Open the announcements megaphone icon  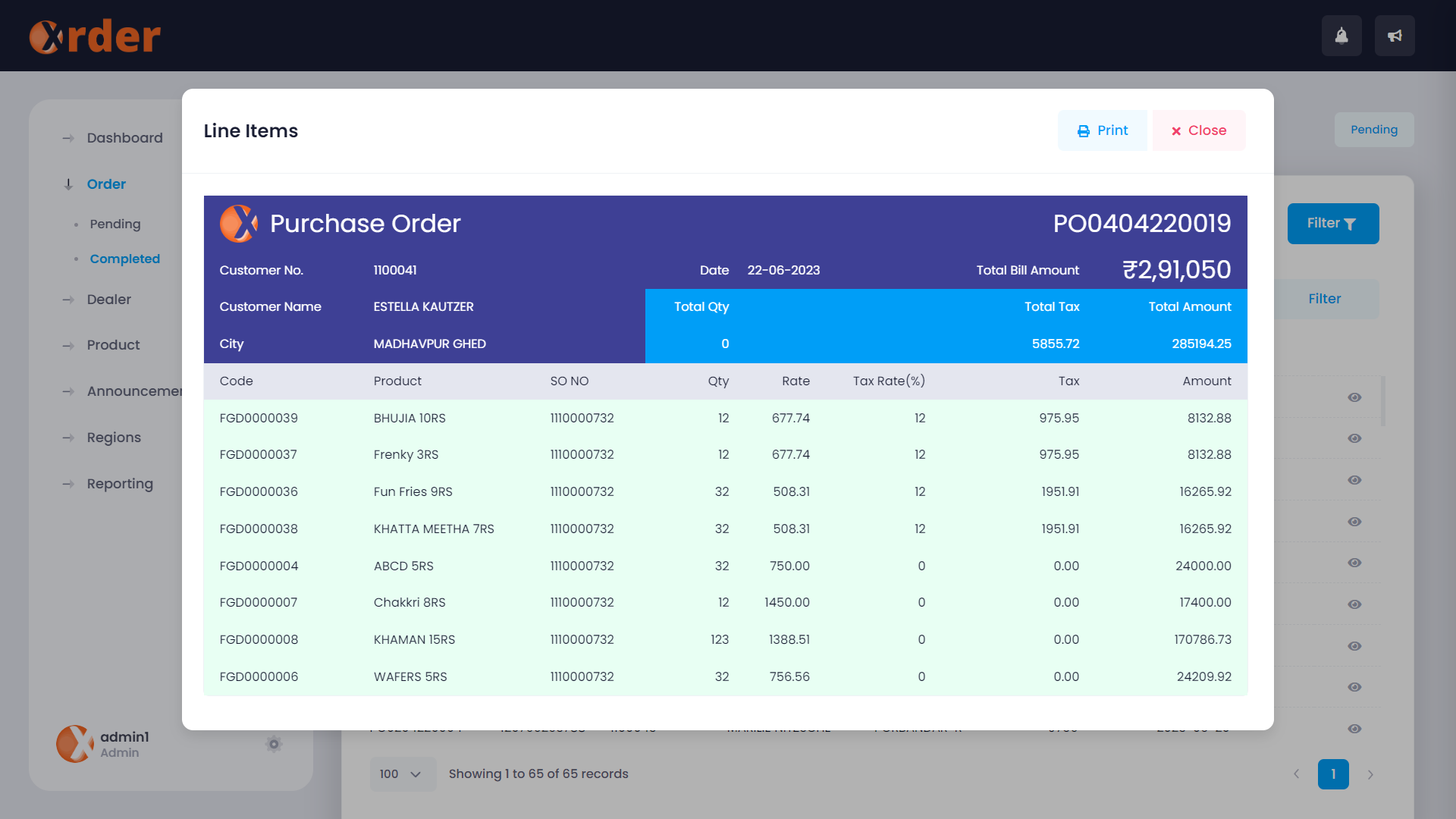pyautogui.click(x=1395, y=36)
